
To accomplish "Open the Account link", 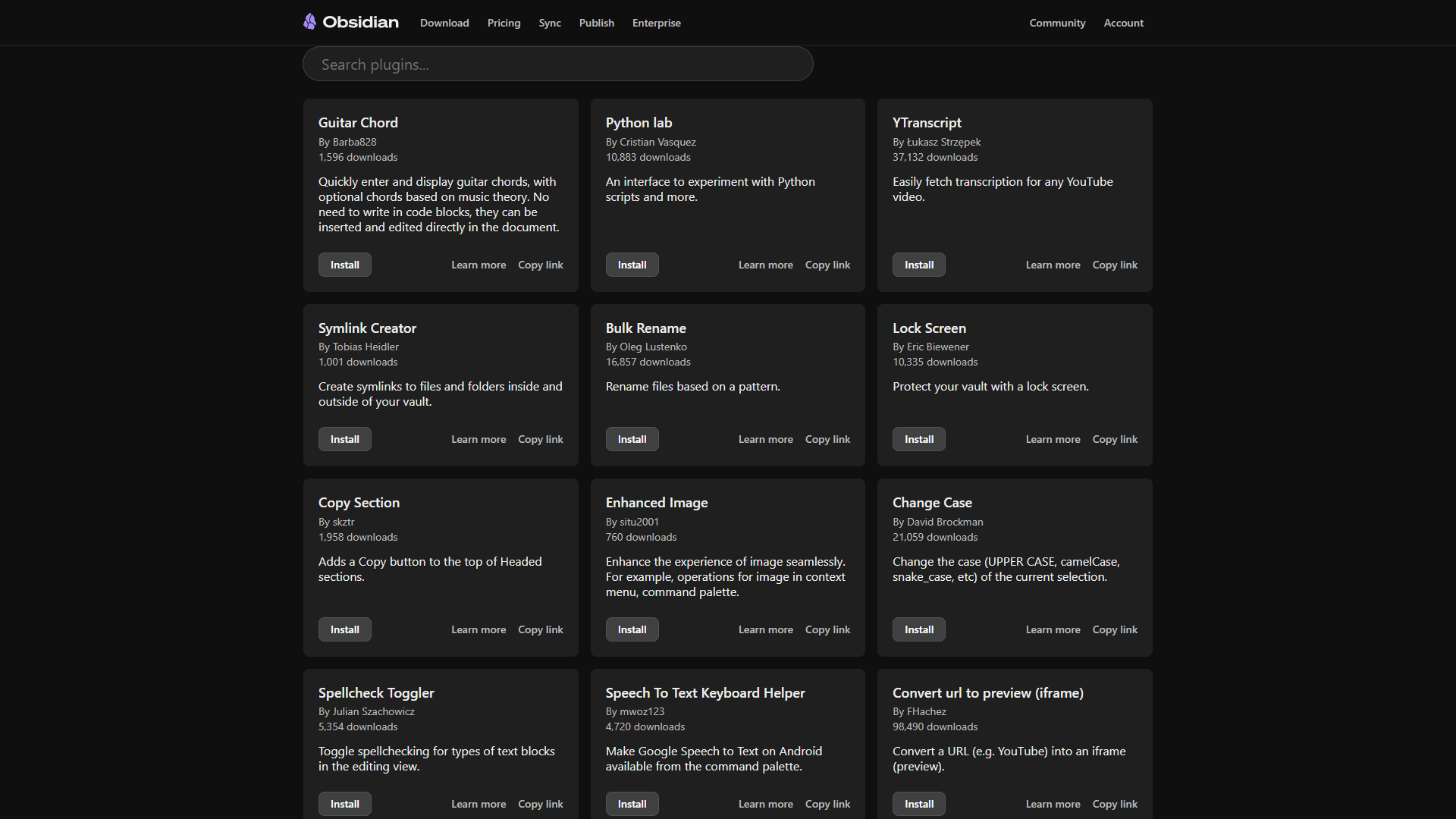I will [1123, 23].
